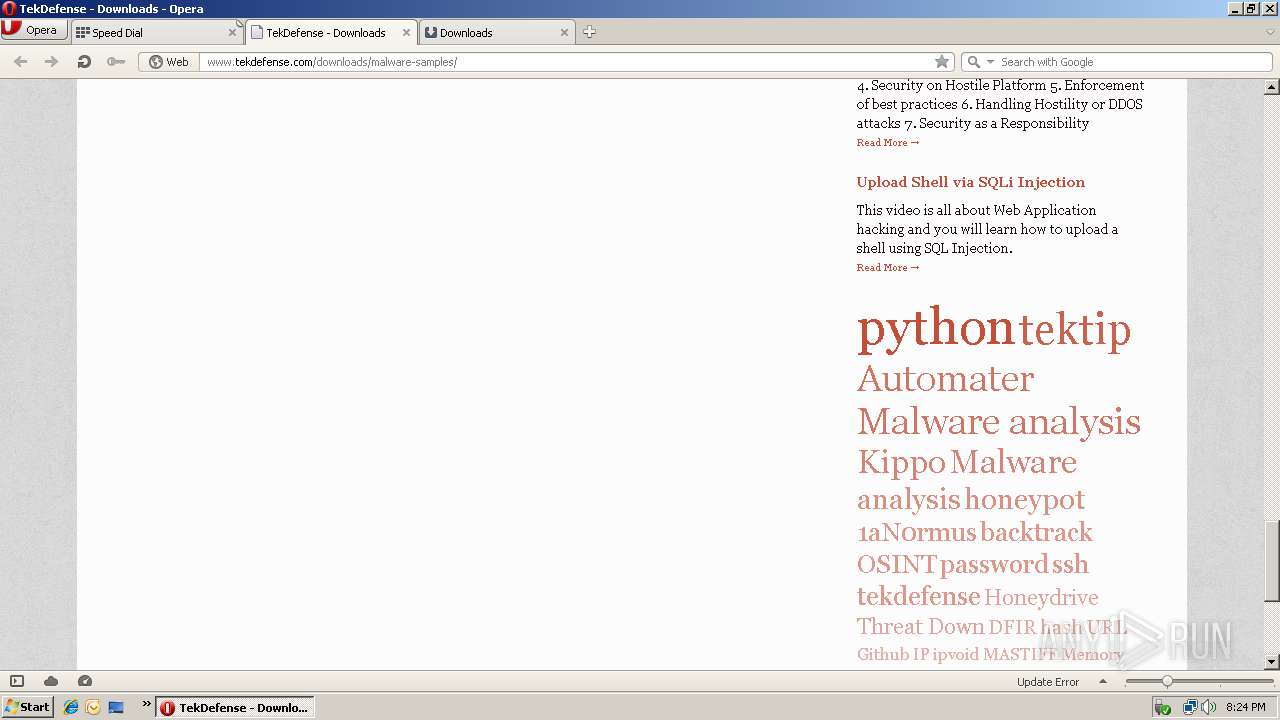This screenshot has height=720, width=1280.
Task: Select the tekdefense tag
Action: [918, 597]
